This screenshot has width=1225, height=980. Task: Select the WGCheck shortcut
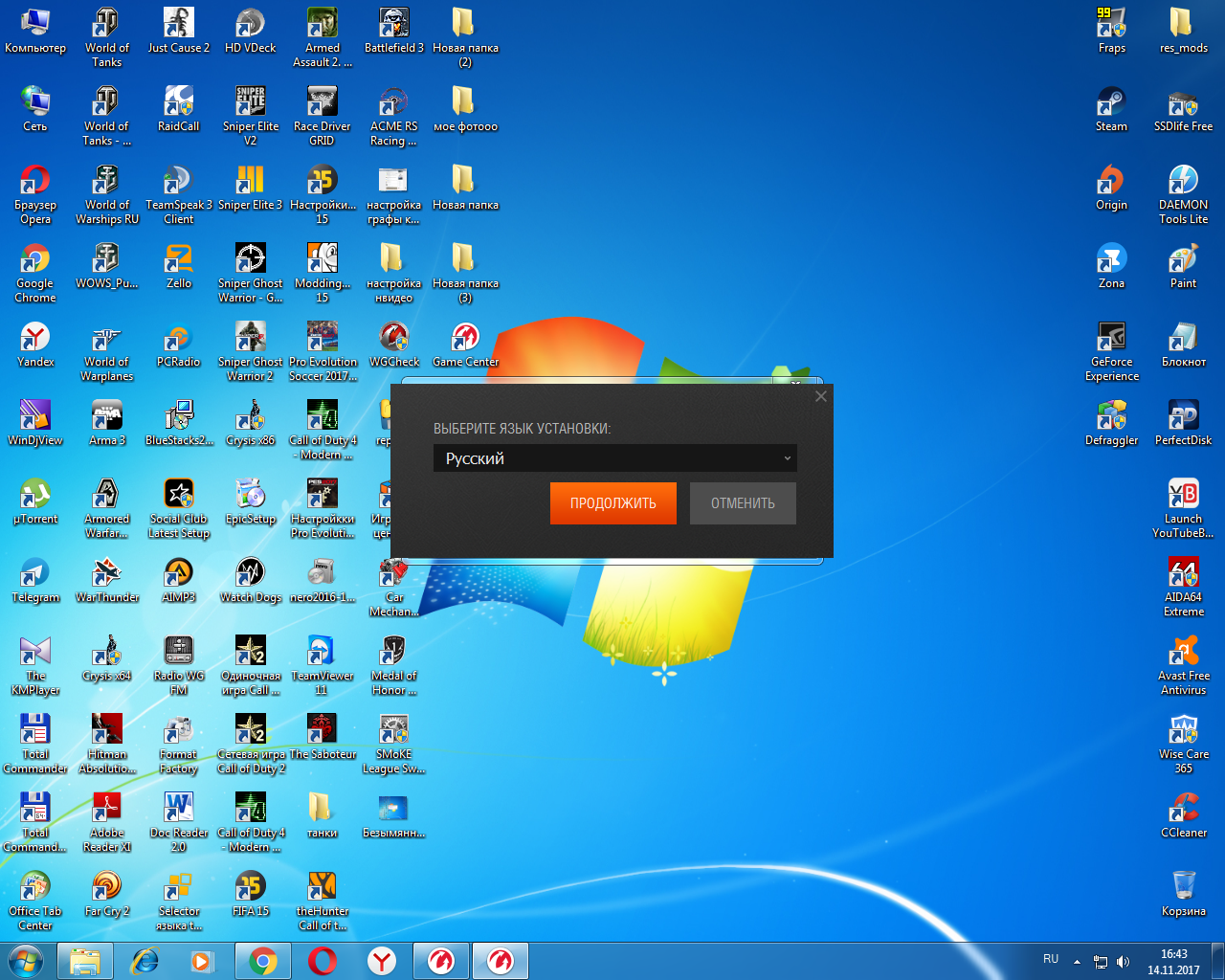(x=393, y=345)
